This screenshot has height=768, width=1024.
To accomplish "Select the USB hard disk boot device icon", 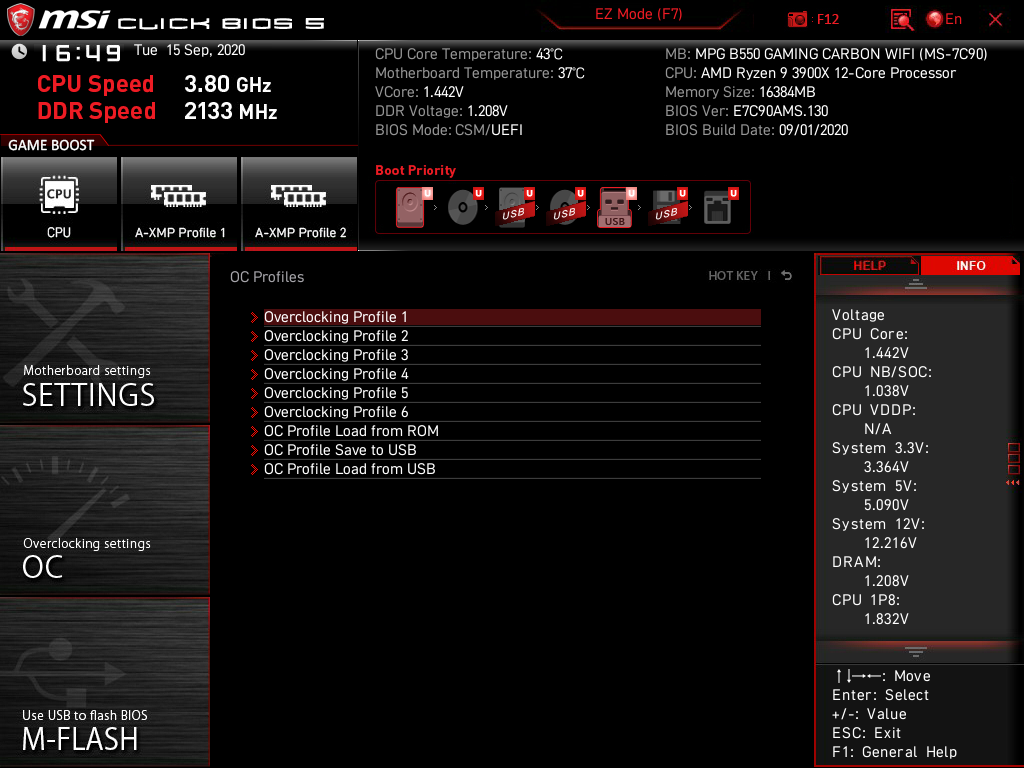I will pyautogui.click(x=515, y=207).
